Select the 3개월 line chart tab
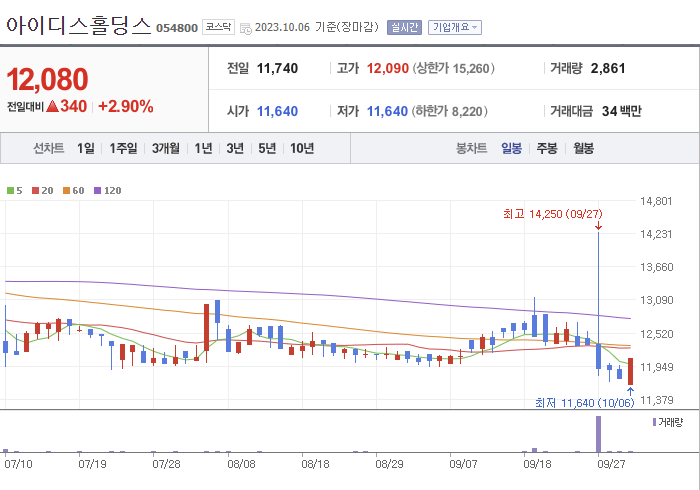 (x=166, y=148)
